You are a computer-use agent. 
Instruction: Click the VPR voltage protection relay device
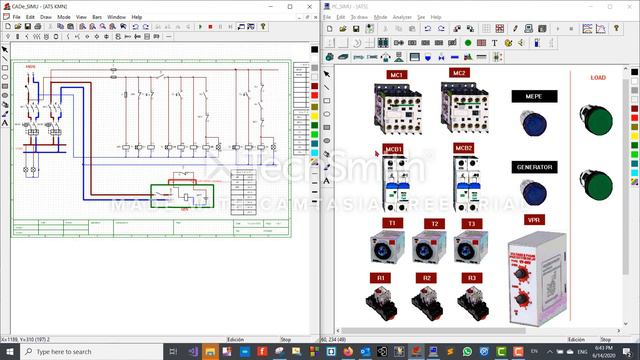(537, 278)
